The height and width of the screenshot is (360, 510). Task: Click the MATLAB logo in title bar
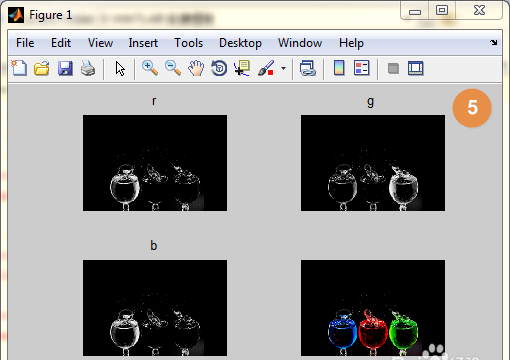tap(16, 15)
